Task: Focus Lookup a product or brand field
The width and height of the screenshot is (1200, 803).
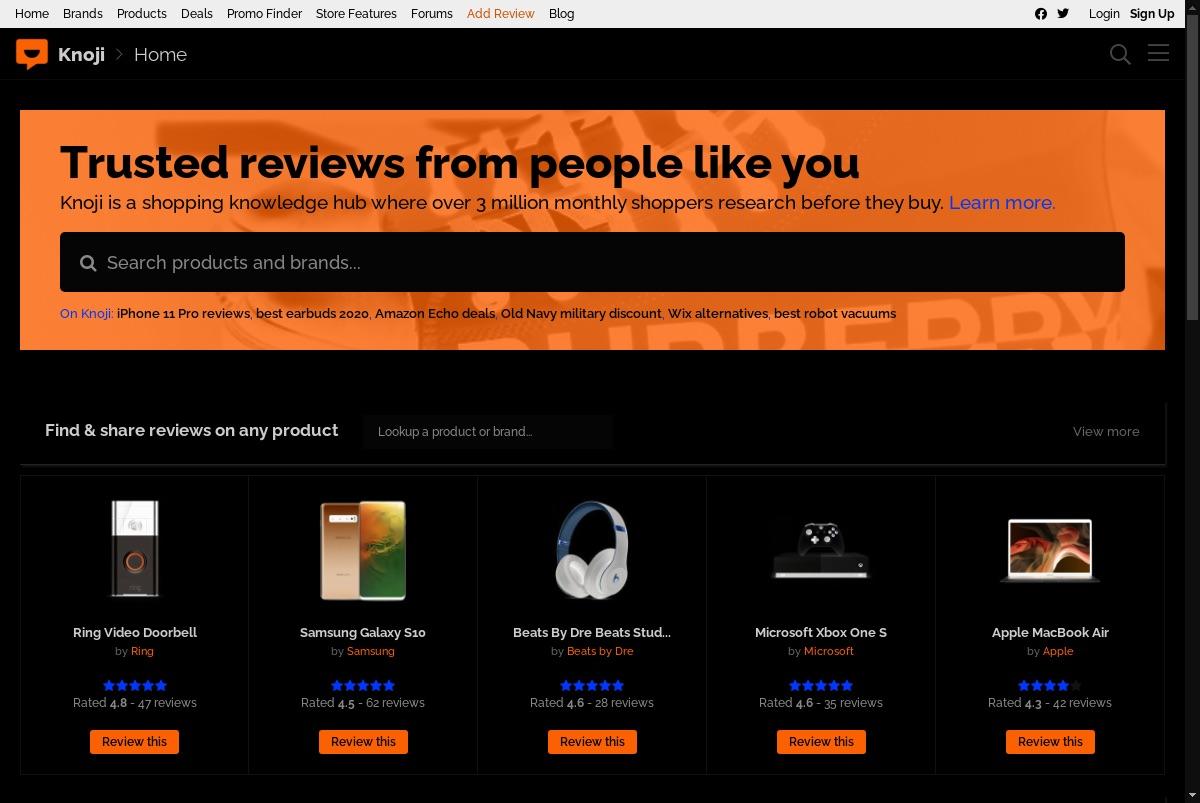Action: point(489,432)
